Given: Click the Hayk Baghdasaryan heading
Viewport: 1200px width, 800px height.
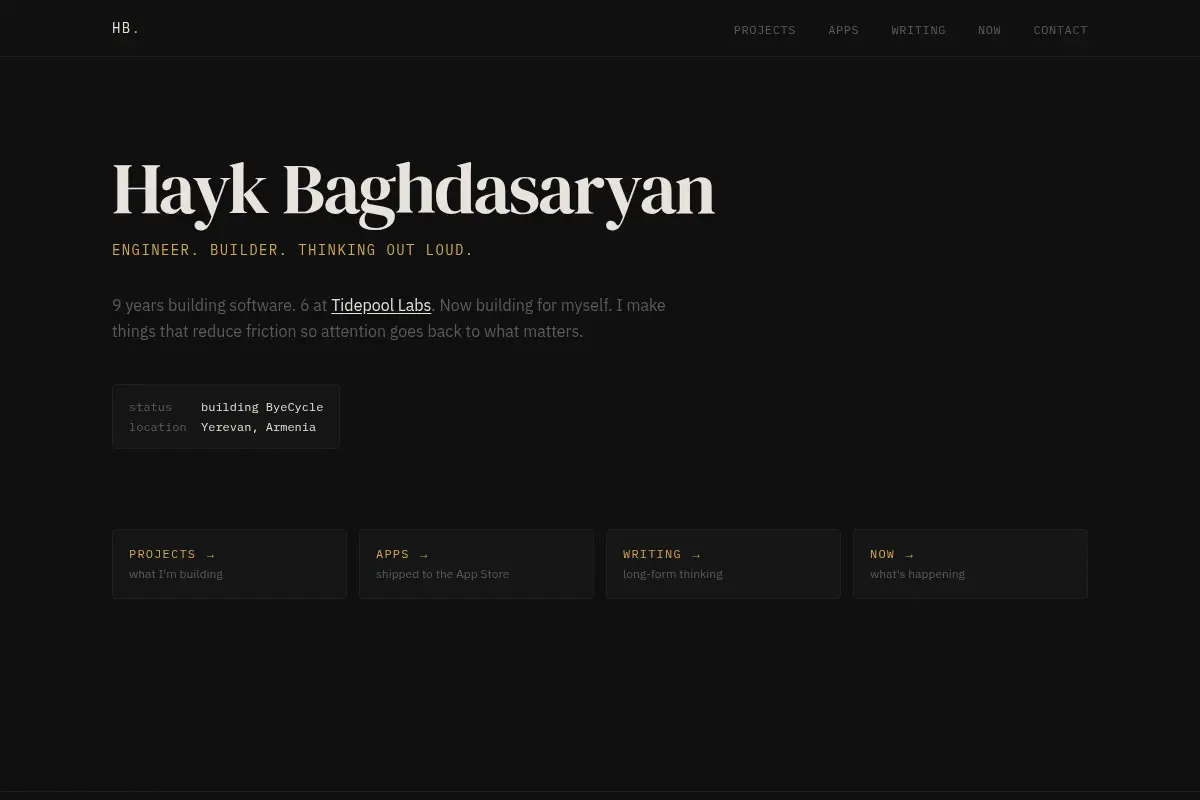Looking at the screenshot, I should 413,190.
